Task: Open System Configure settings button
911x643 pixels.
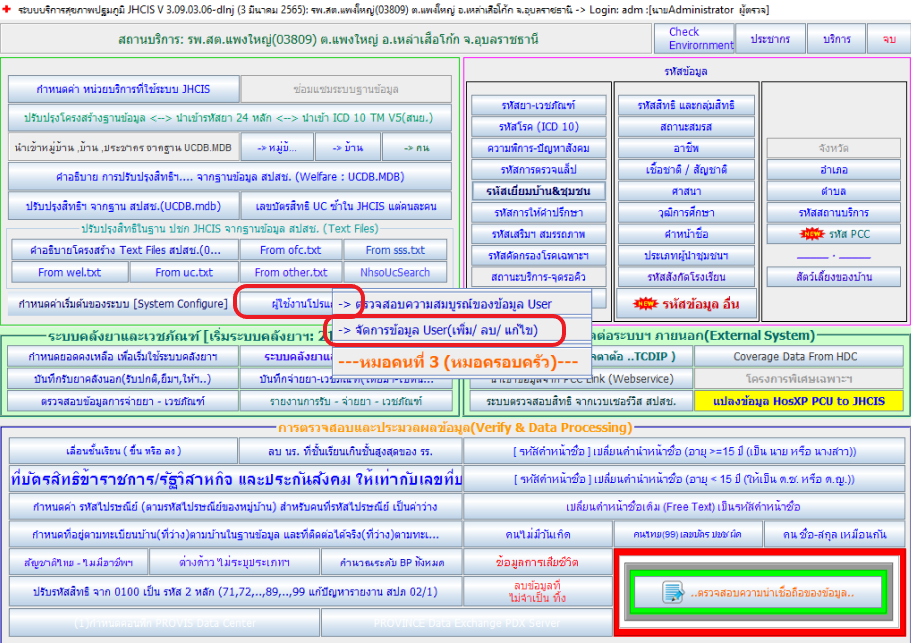Action: click(123, 303)
